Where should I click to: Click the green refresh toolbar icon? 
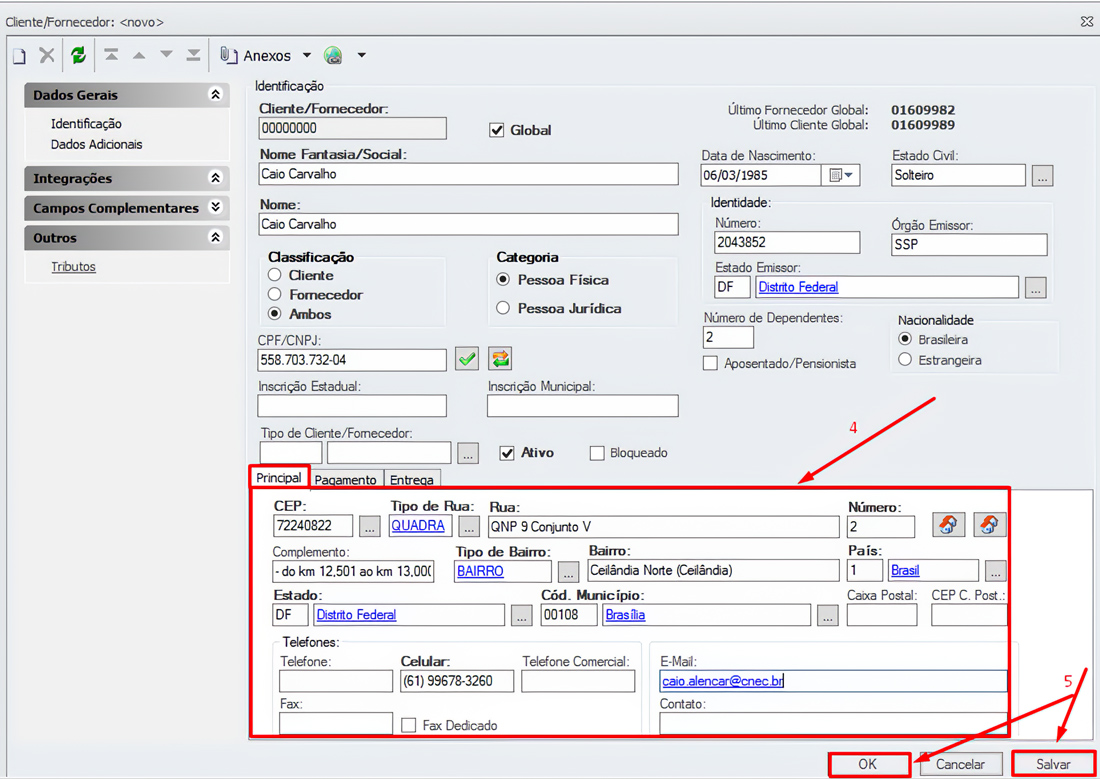[x=78, y=56]
